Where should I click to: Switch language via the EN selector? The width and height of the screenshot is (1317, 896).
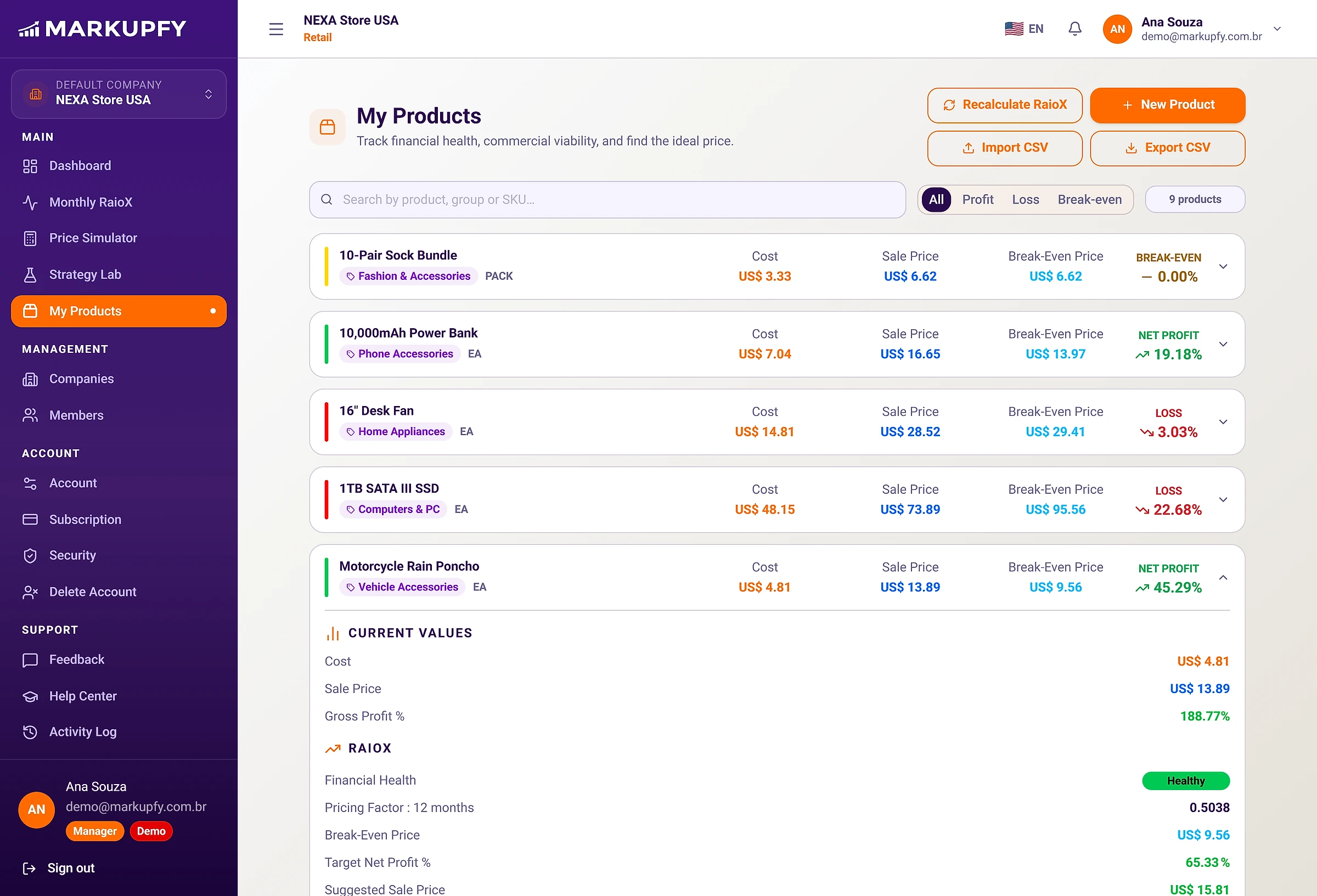tap(1023, 29)
